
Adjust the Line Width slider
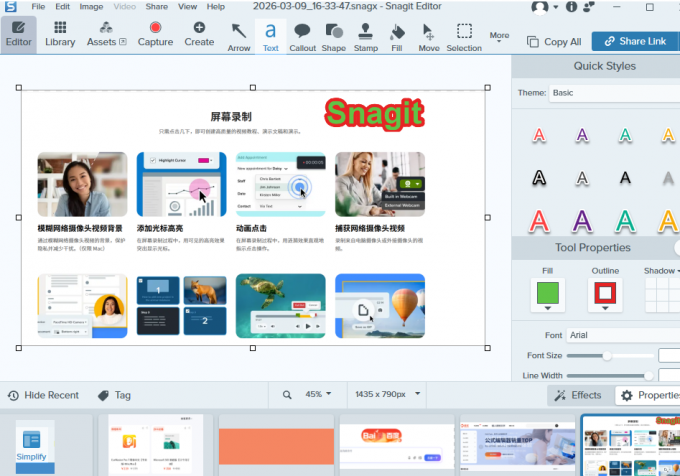(x=648, y=375)
